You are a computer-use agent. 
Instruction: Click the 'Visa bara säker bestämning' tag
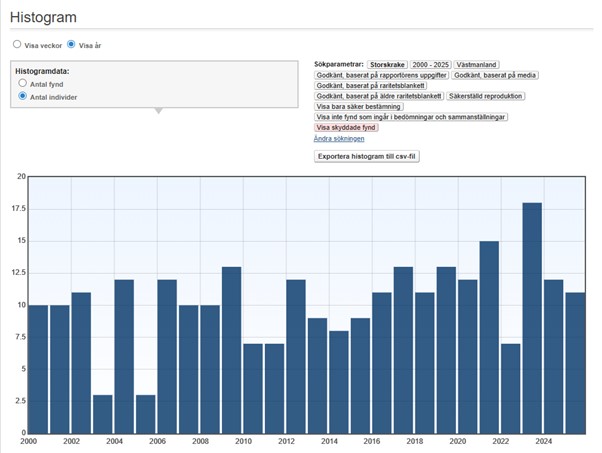click(x=359, y=107)
